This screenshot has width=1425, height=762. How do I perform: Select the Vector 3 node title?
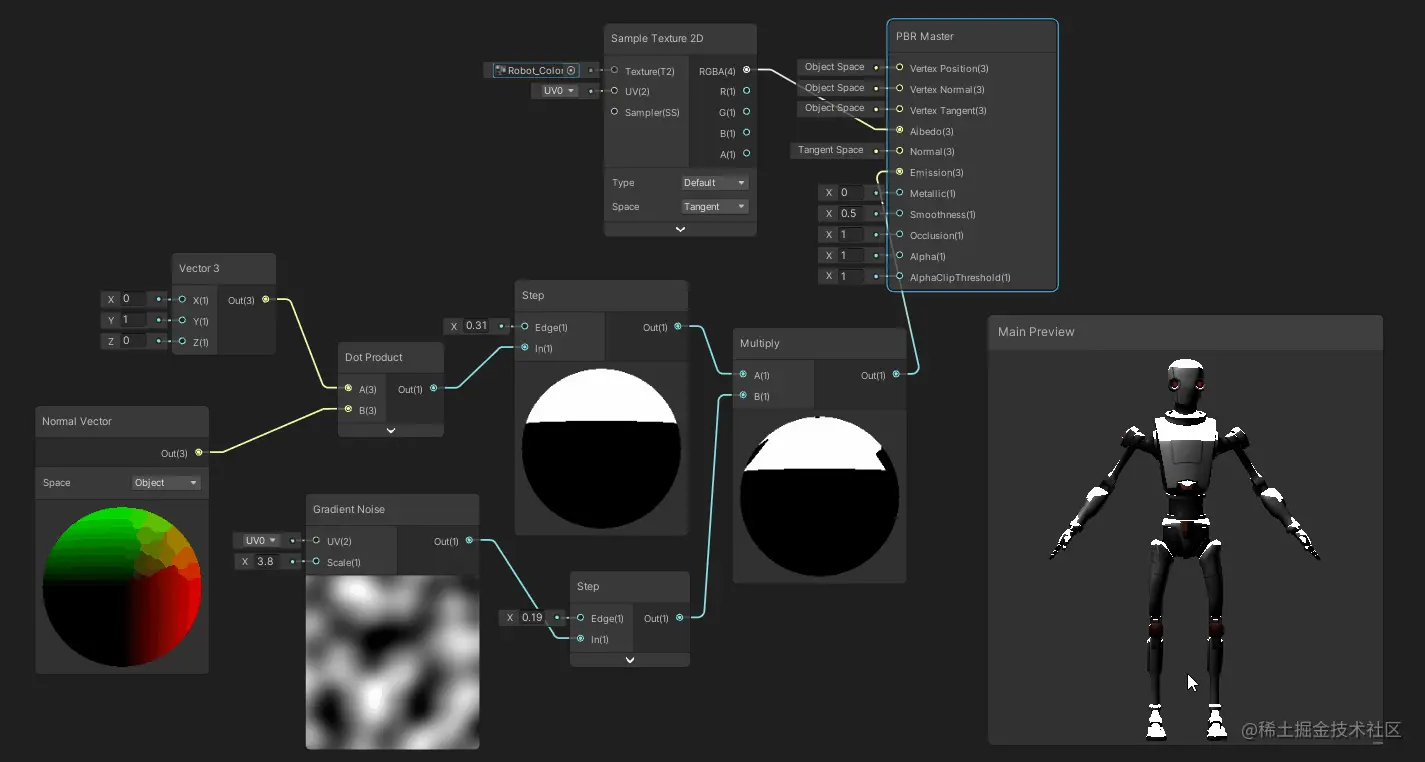(x=199, y=268)
